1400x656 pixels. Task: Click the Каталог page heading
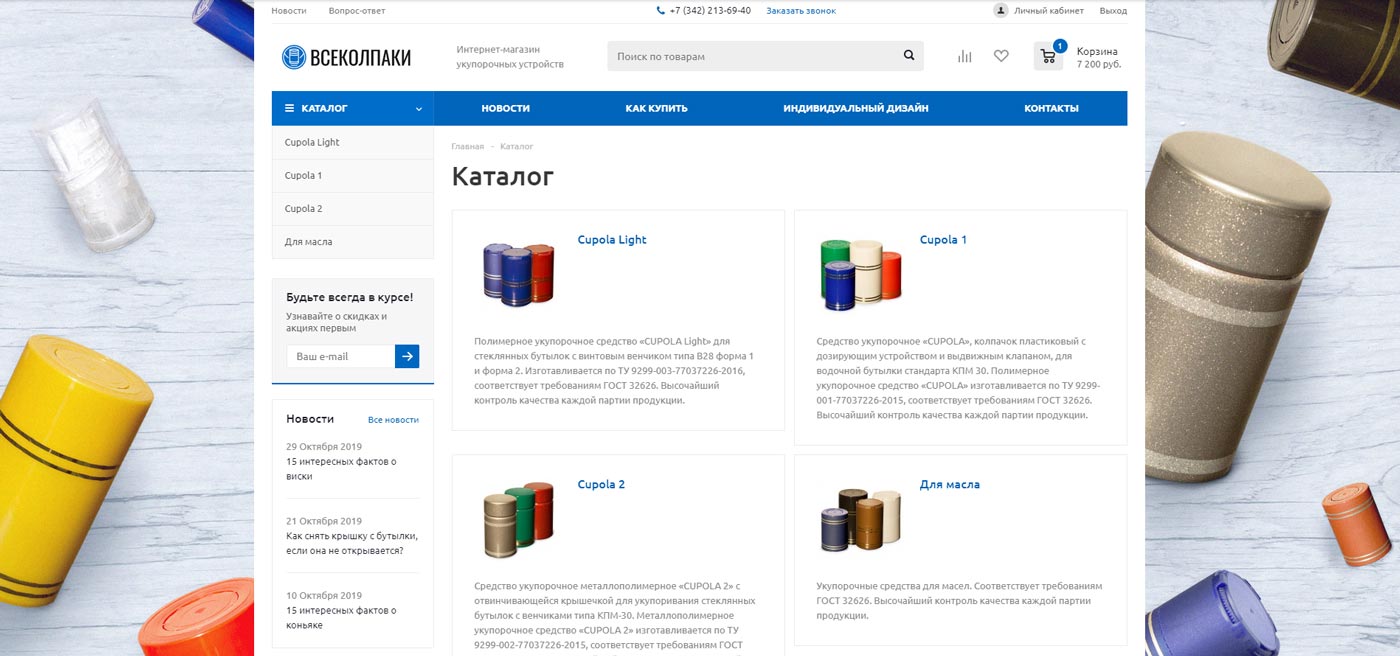point(503,176)
